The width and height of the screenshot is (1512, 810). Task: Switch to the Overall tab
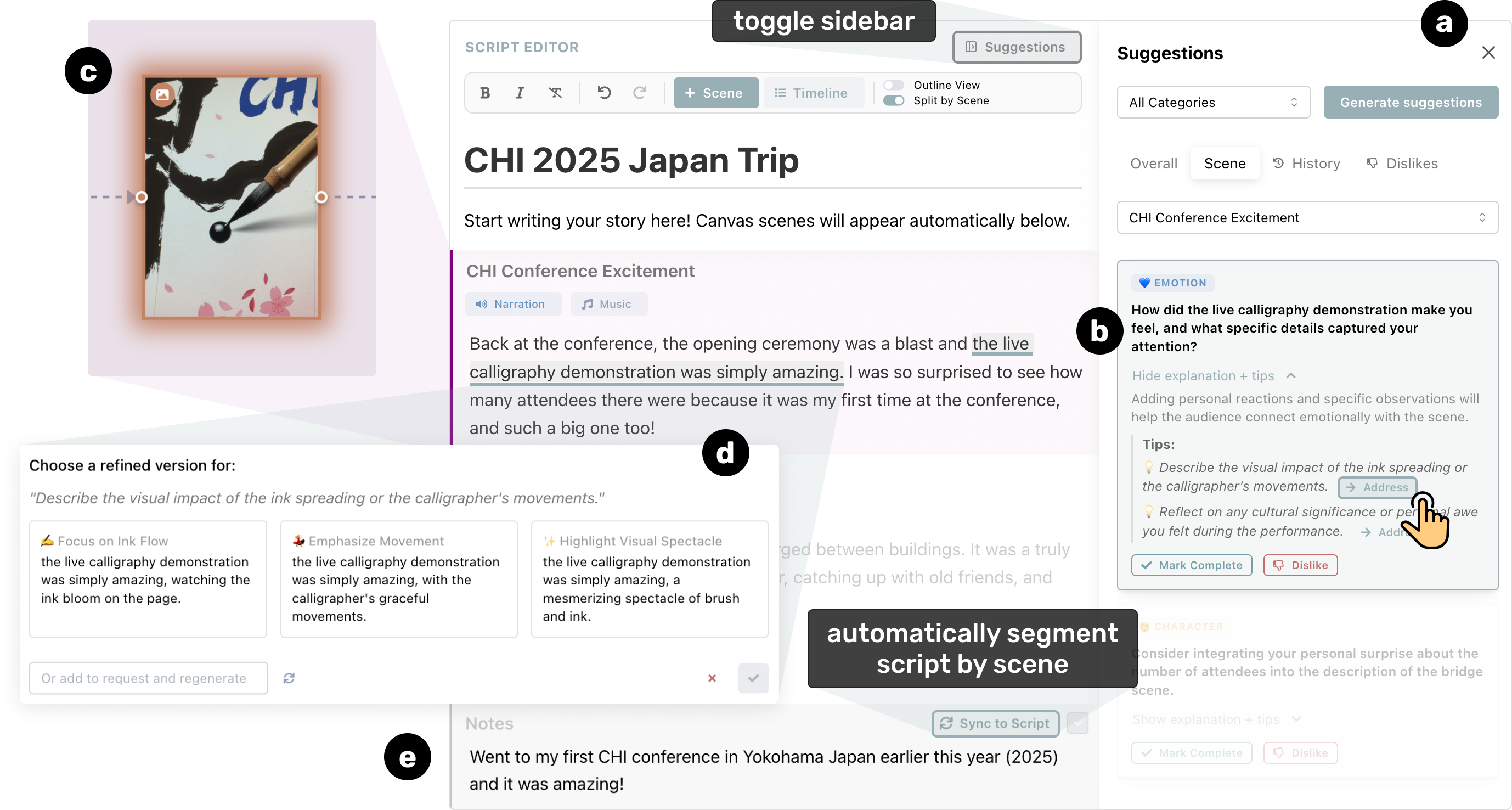point(1153,163)
